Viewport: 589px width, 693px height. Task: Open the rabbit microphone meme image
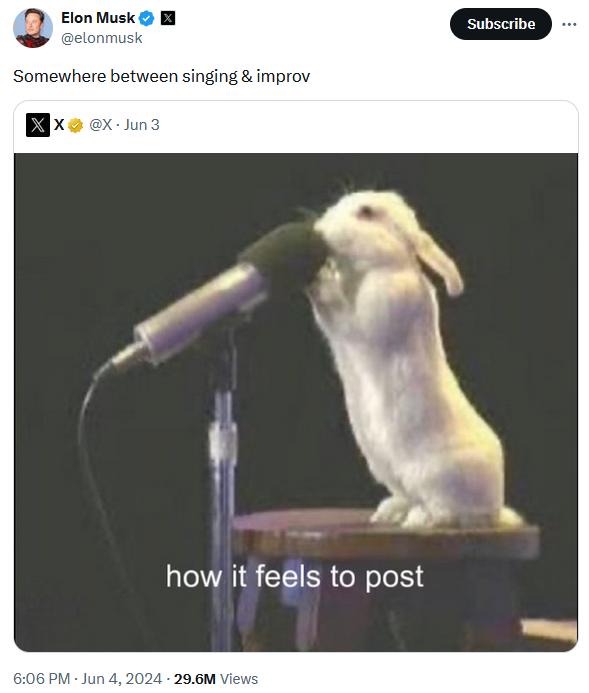296,402
